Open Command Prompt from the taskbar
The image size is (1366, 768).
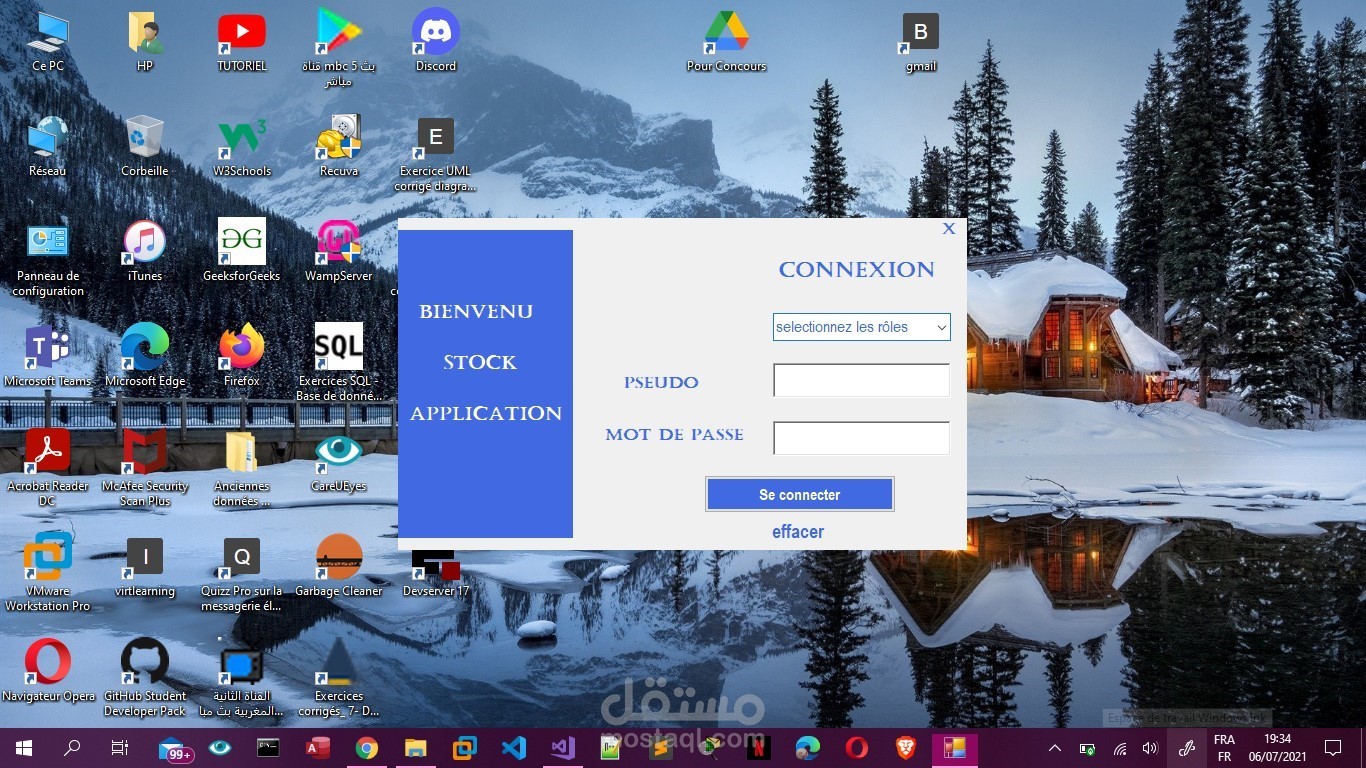click(x=268, y=747)
